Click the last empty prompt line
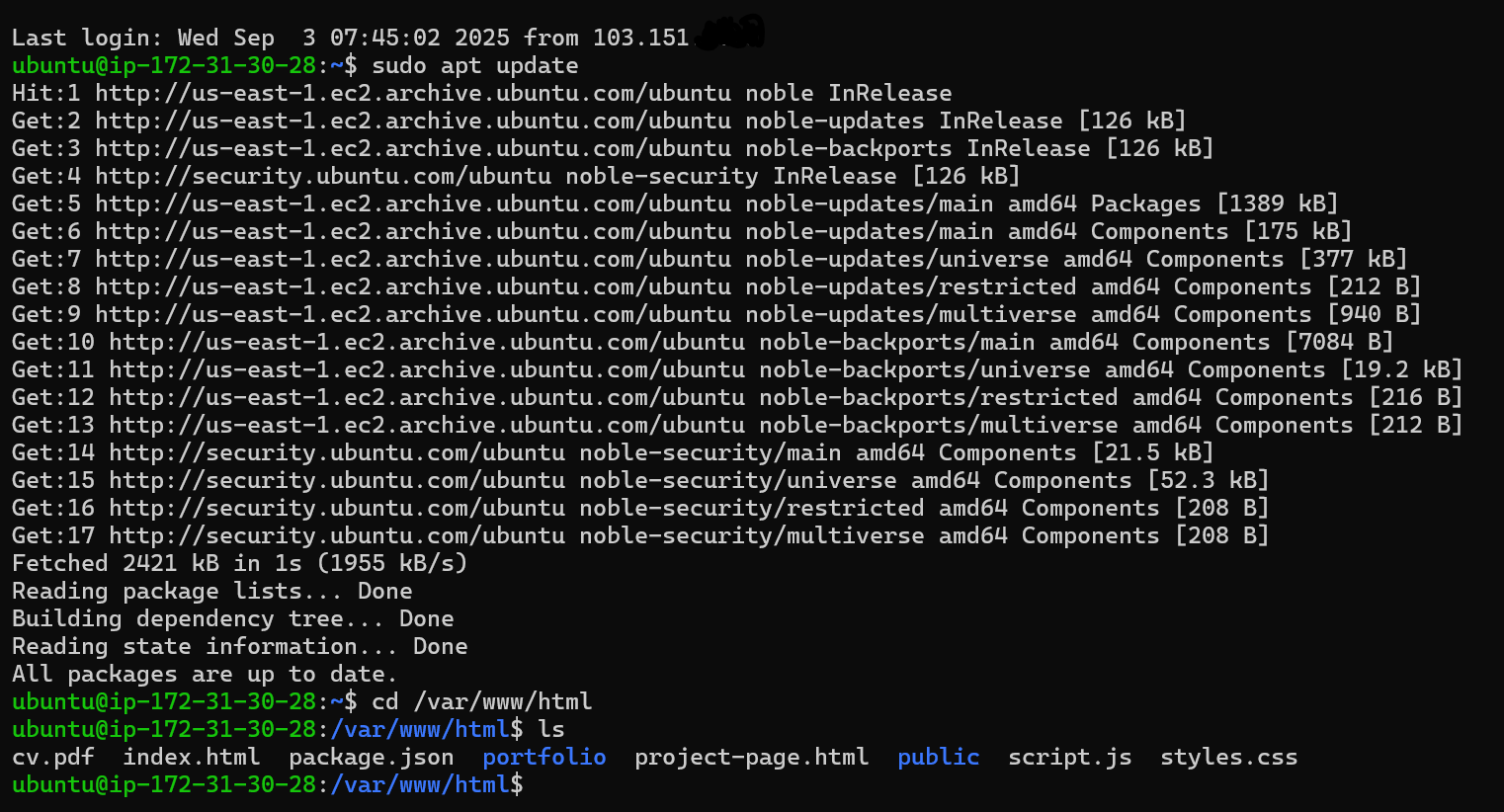 268,785
